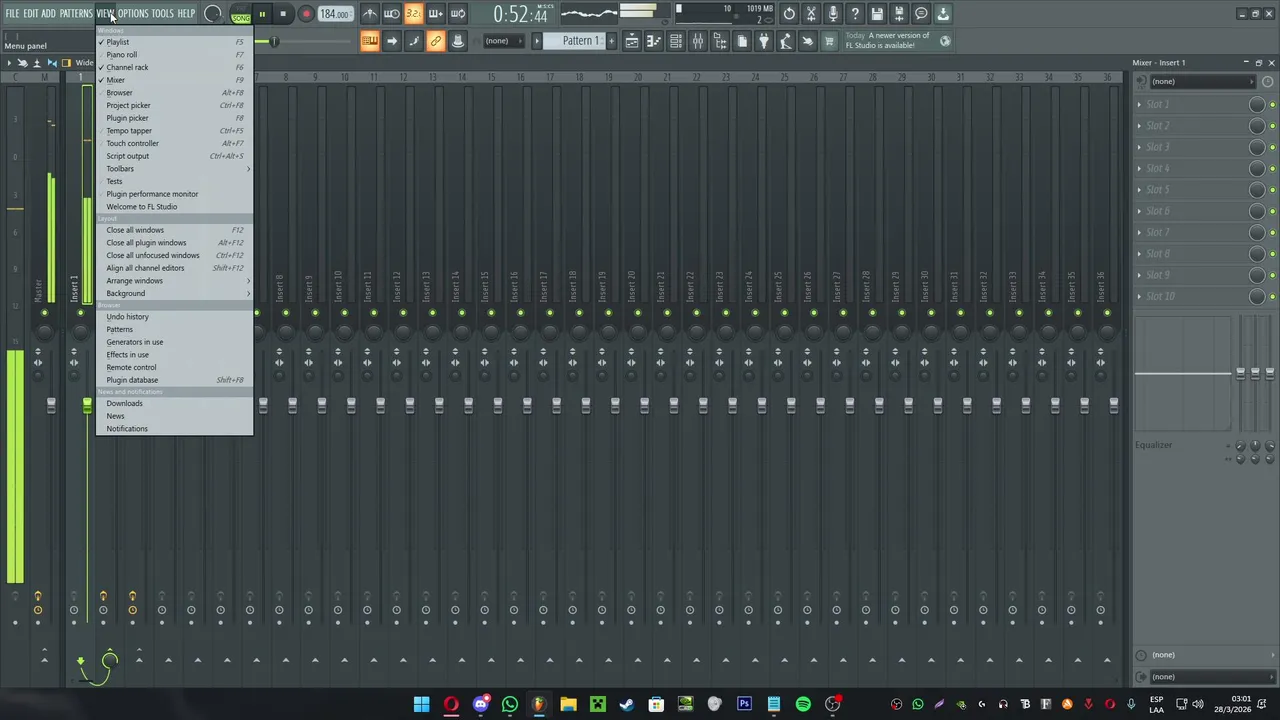Image resolution: width=1280 pixels, height=720 pixels.
Task: Open the TOOLS menu
Action: tap(162, 14)
